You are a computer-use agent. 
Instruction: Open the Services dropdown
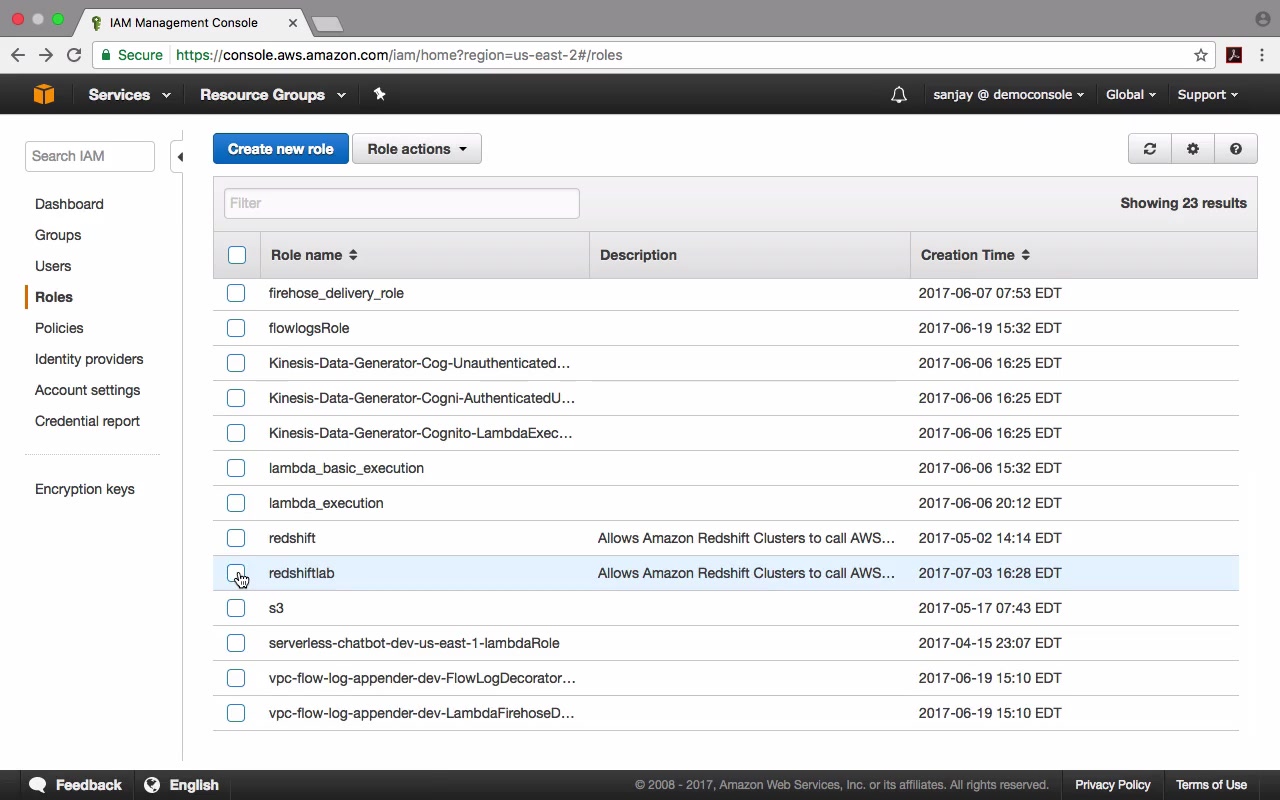[x=129, y=95]
